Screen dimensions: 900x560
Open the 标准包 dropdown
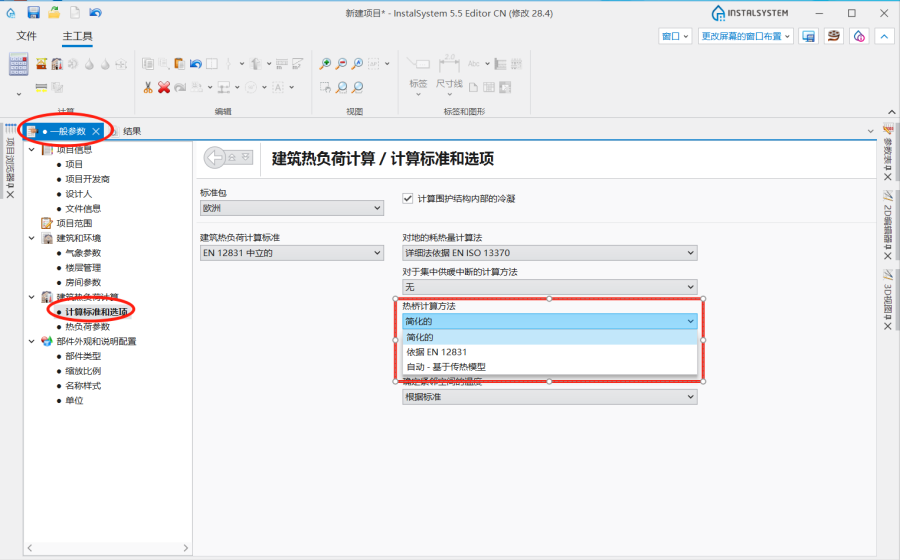(292, 208)
